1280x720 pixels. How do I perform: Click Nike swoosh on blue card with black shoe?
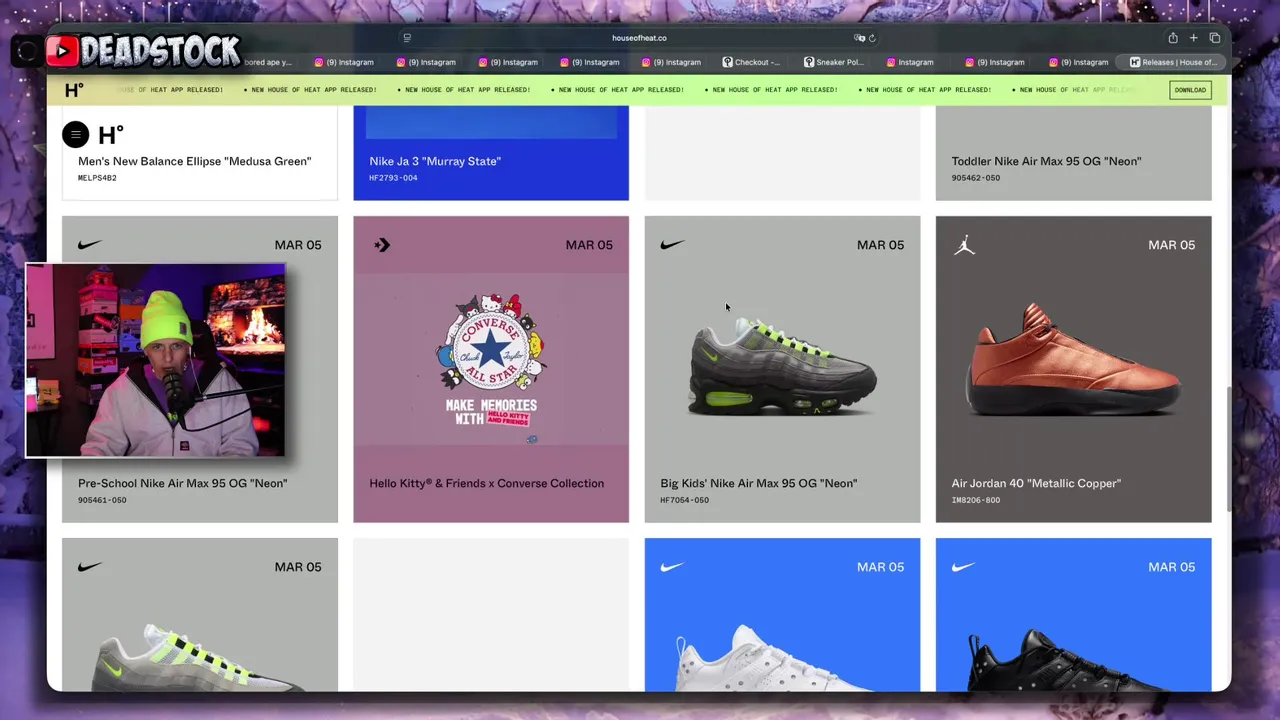tap(963, 567)
